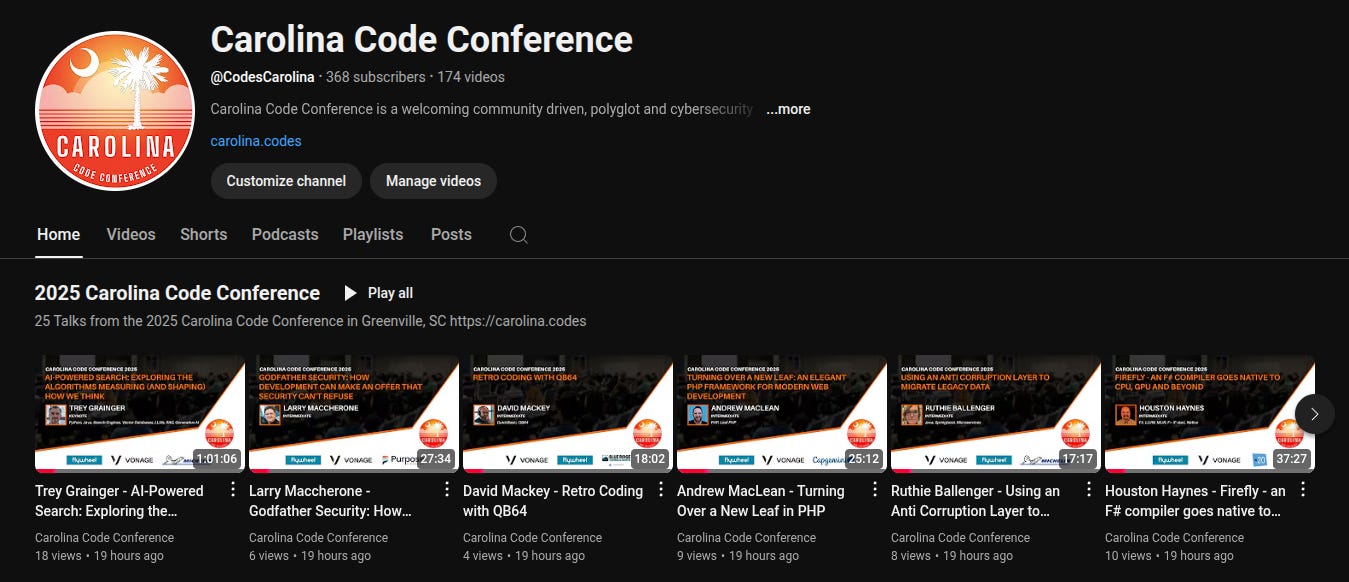This screenshot has height=582, width=1349.
Task: Click the 'Carolina Code Conference' channel heading
Action: point(421,40)
